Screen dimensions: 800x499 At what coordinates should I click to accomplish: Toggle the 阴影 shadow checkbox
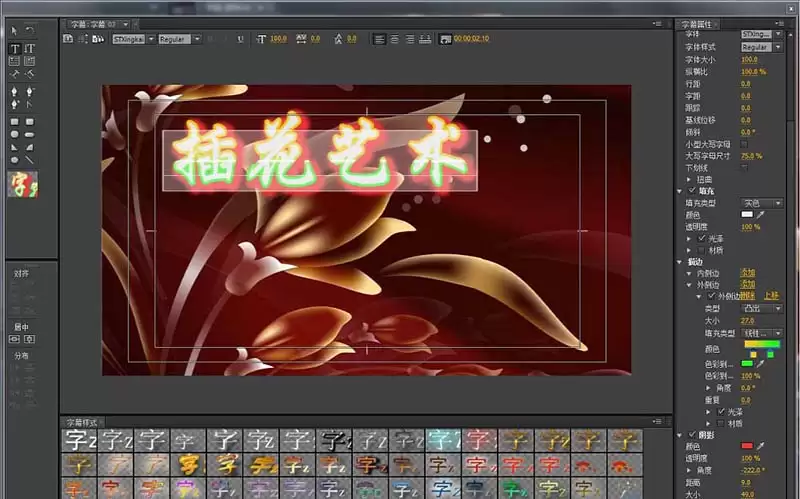point(692,435)
